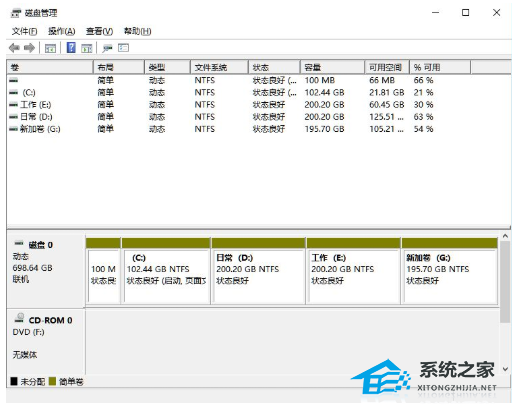512x406 pixels.
Task: Click the scroll up arrow of disk pane
Action: pos(505,236)
